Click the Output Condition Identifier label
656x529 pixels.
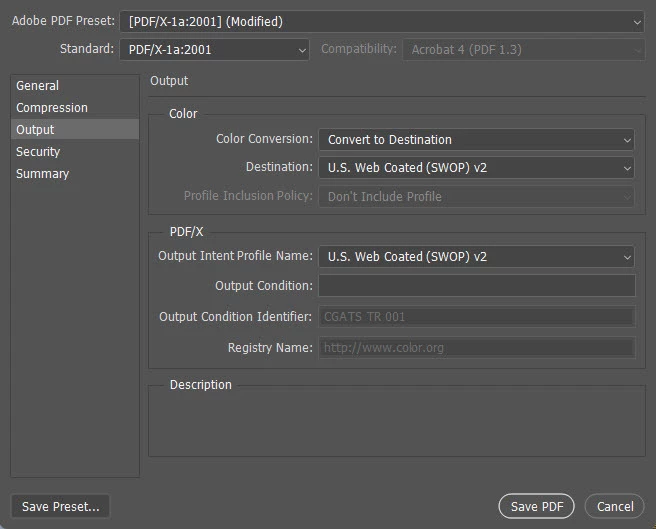click(x=235, y=317)
